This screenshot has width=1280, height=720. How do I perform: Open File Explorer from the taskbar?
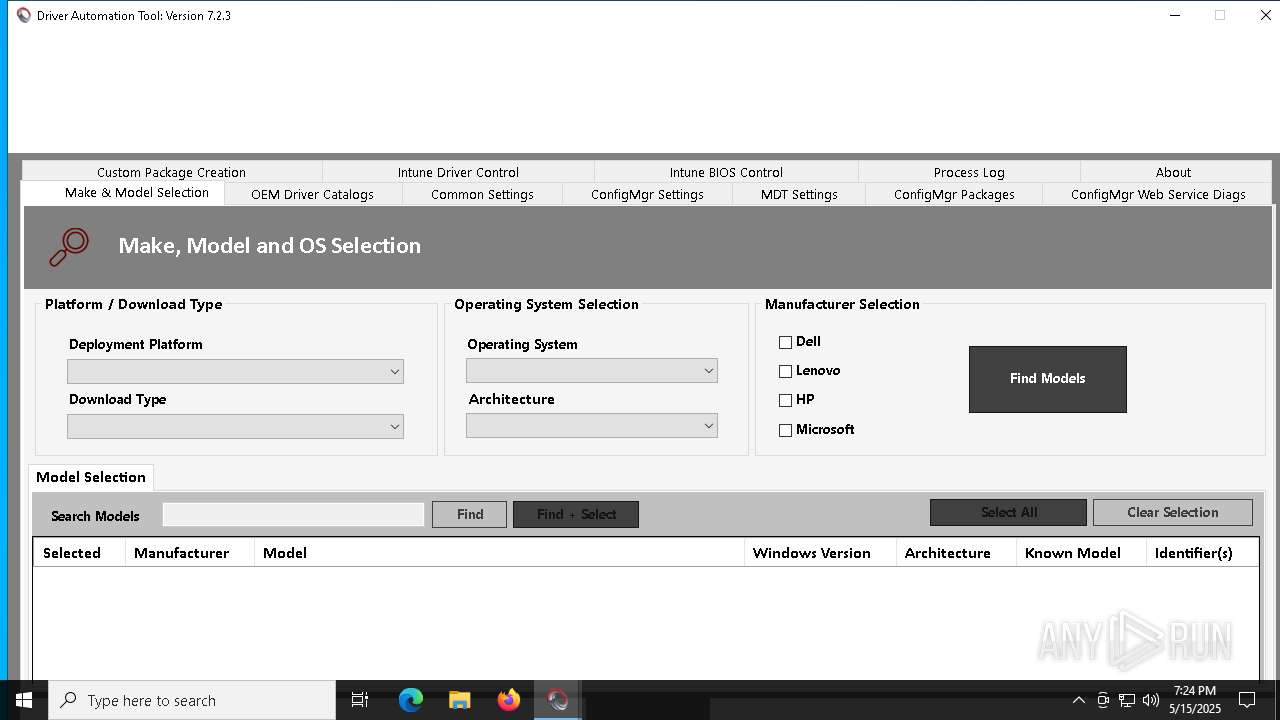pyautogui.click(x=459, y=700)
